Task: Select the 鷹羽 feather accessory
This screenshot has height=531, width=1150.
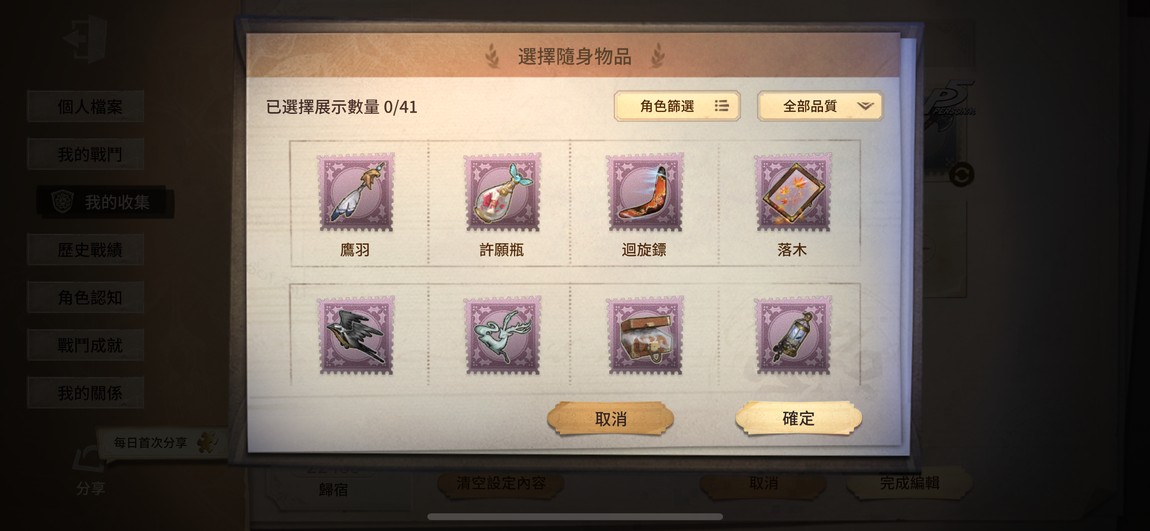Action: tap(356, 192)
